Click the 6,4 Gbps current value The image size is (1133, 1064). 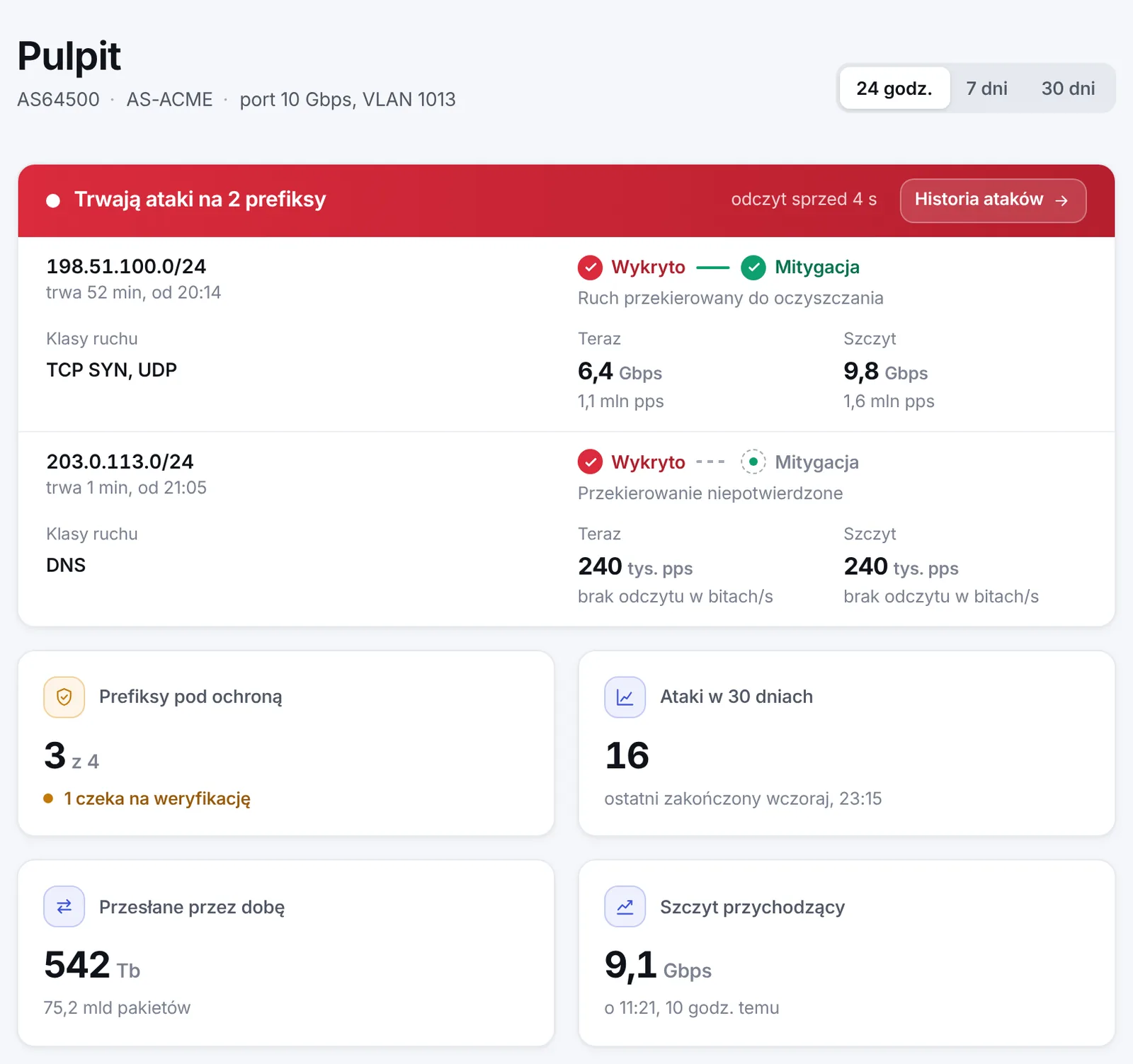[x=620, y=371]
